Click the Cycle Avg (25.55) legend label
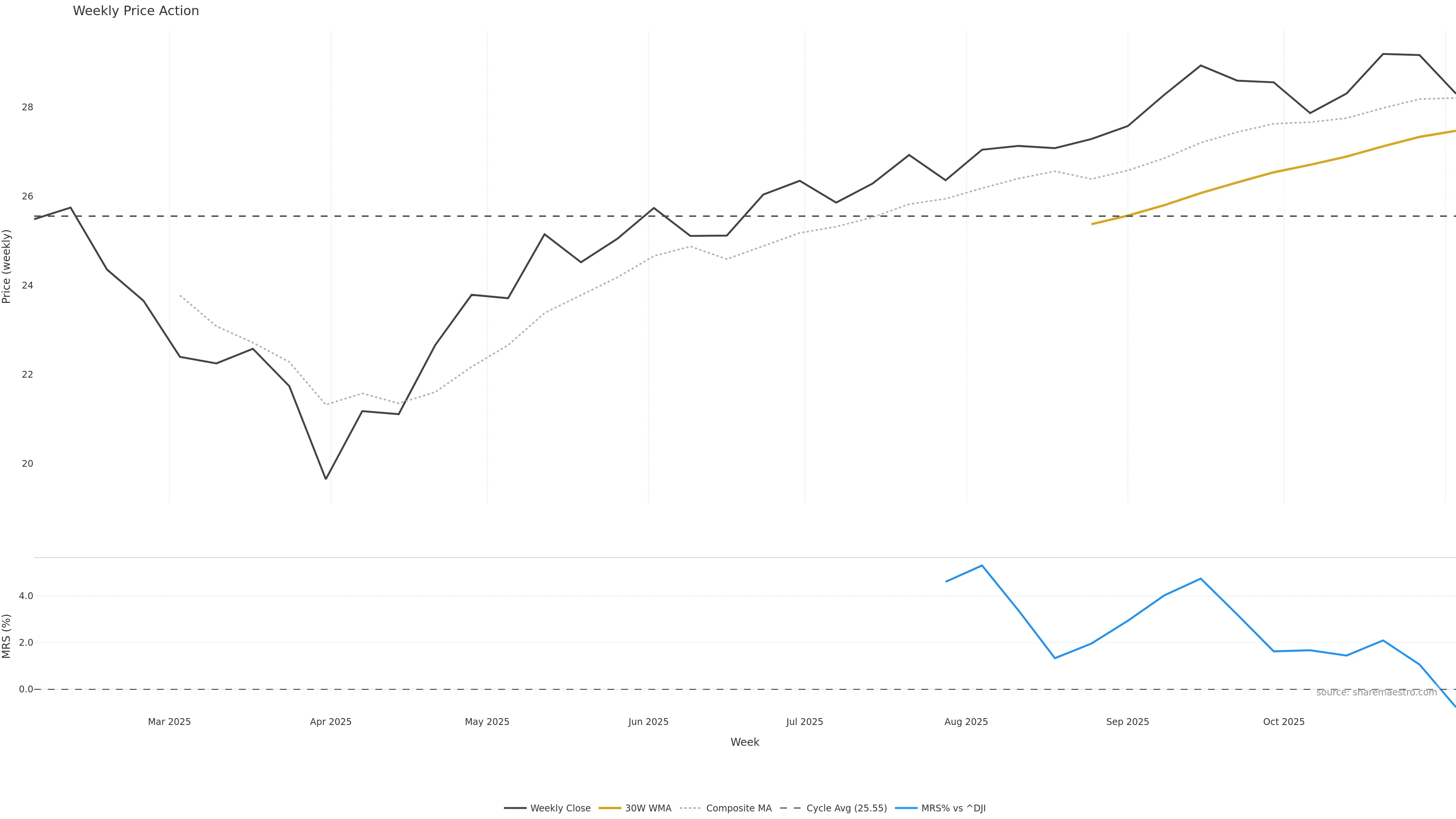Screen dimensions: 1456x819 pos(846,808)
